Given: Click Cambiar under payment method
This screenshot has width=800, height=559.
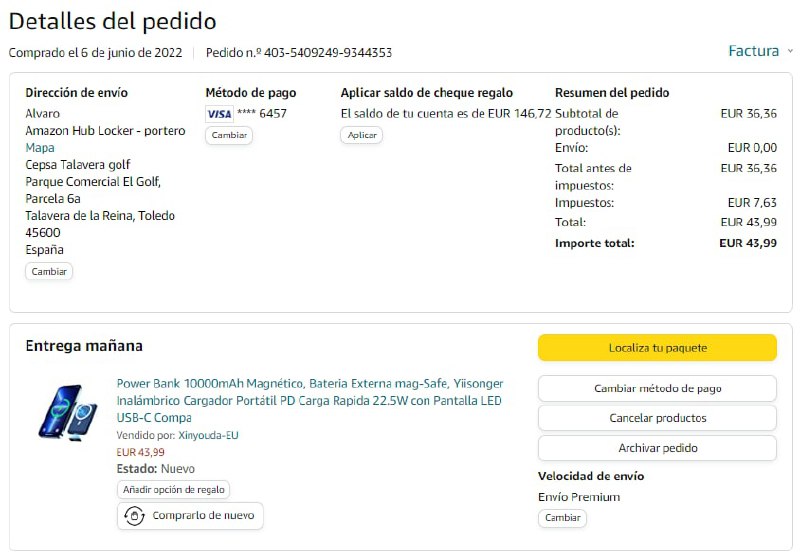Looking at the screenshot, I should point(229,135).
